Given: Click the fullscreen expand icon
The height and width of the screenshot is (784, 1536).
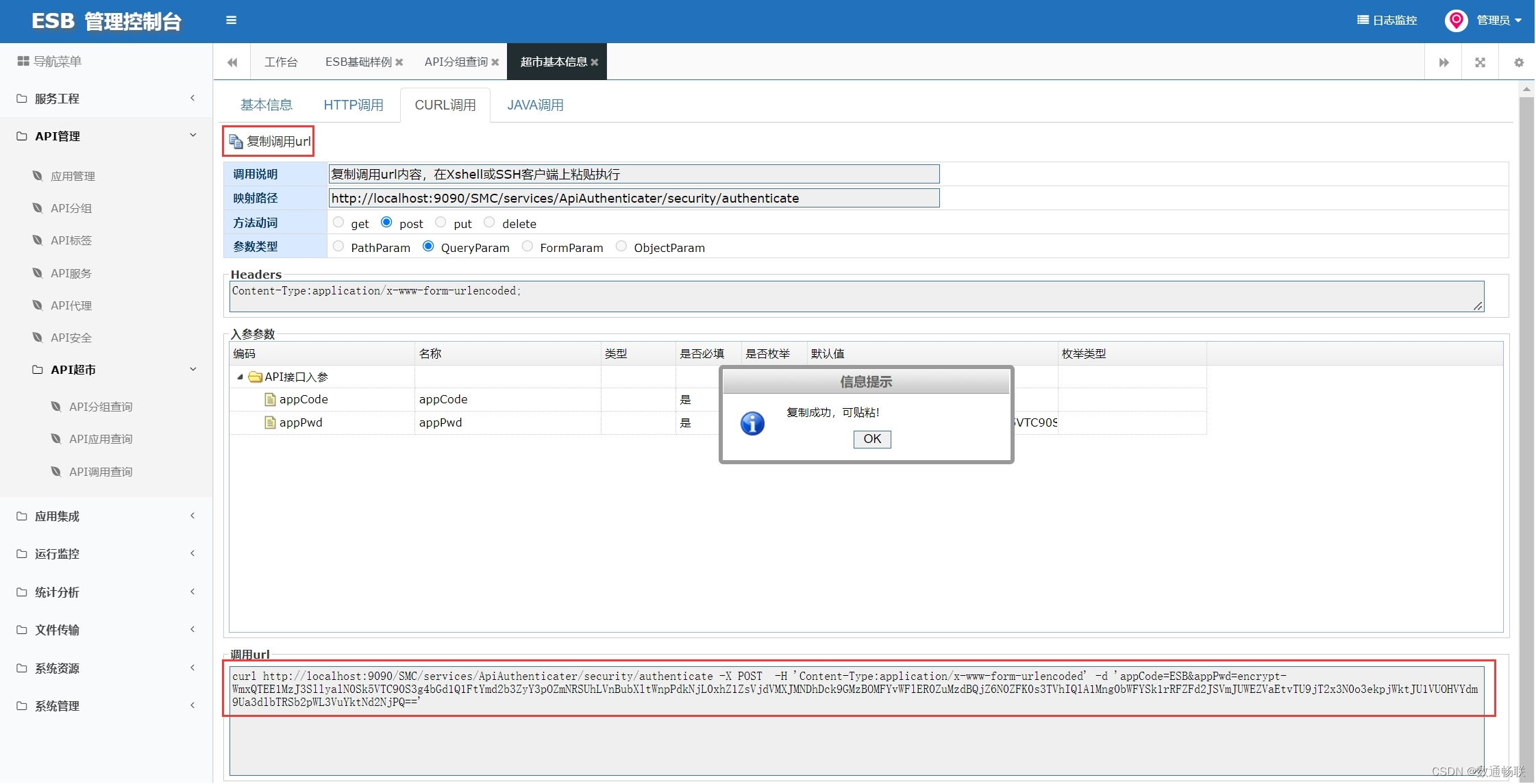Looking at the screenshot, I should coord(1480,62).
